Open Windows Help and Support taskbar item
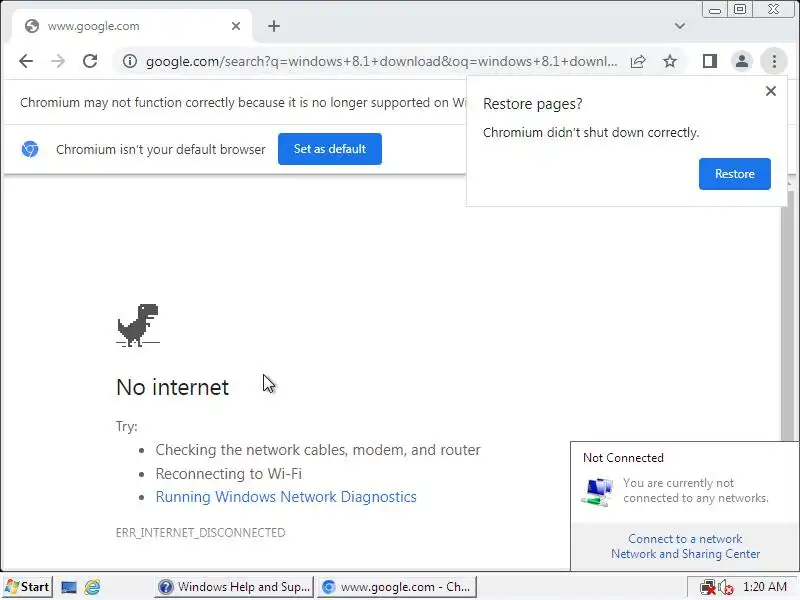The image size is (800, 600). click(x=234, y=587)
